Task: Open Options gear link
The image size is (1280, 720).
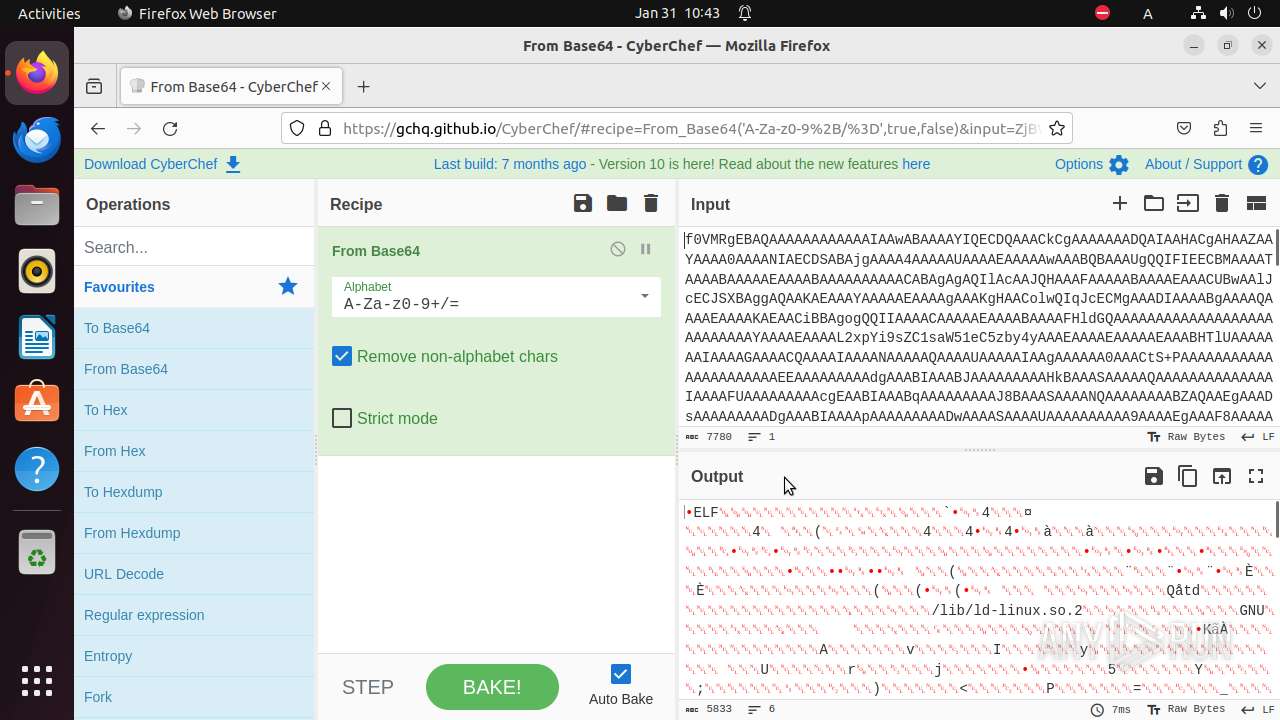Action: click(x=1091, y=164)
